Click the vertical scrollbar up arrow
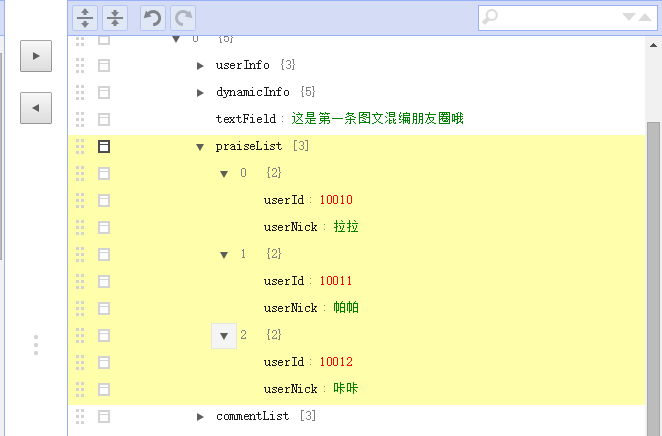This screenshot has width=662, height=436. 654,45
